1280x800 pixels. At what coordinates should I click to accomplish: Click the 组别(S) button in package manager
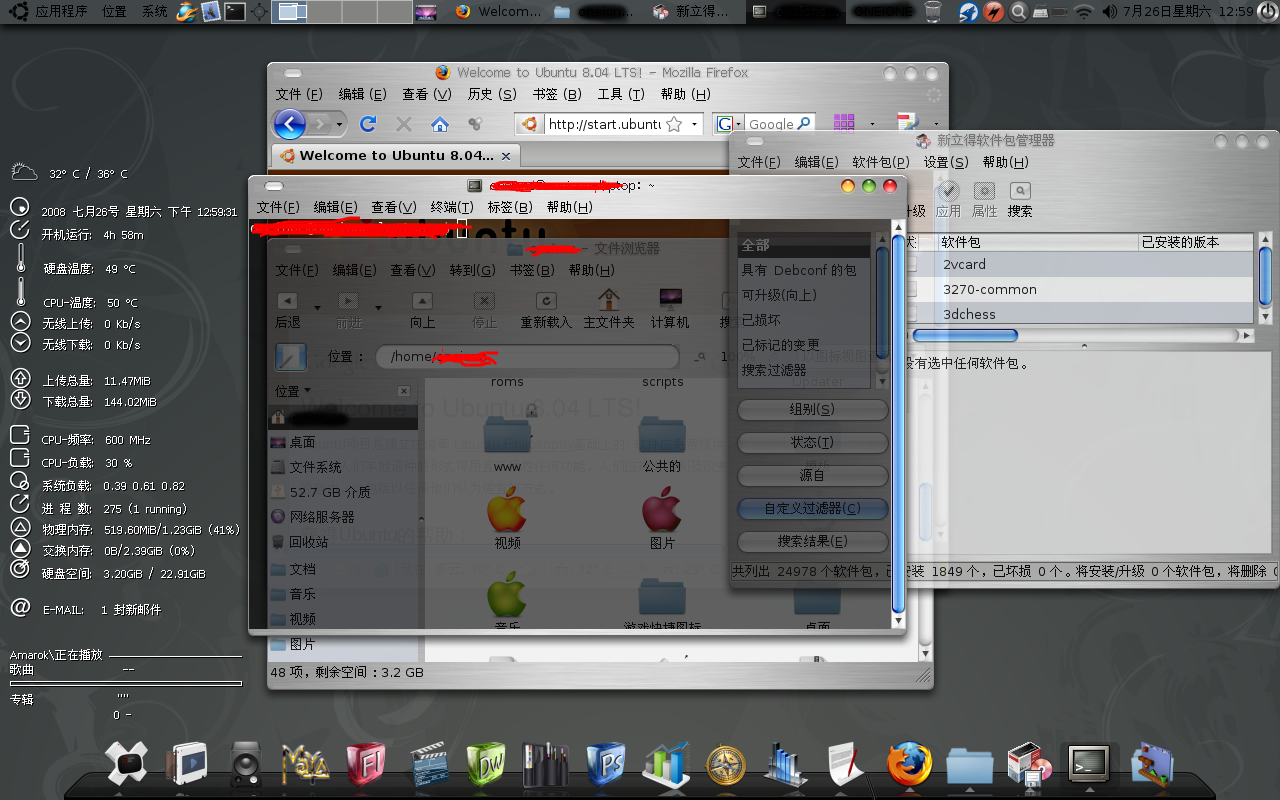(812, 409)
